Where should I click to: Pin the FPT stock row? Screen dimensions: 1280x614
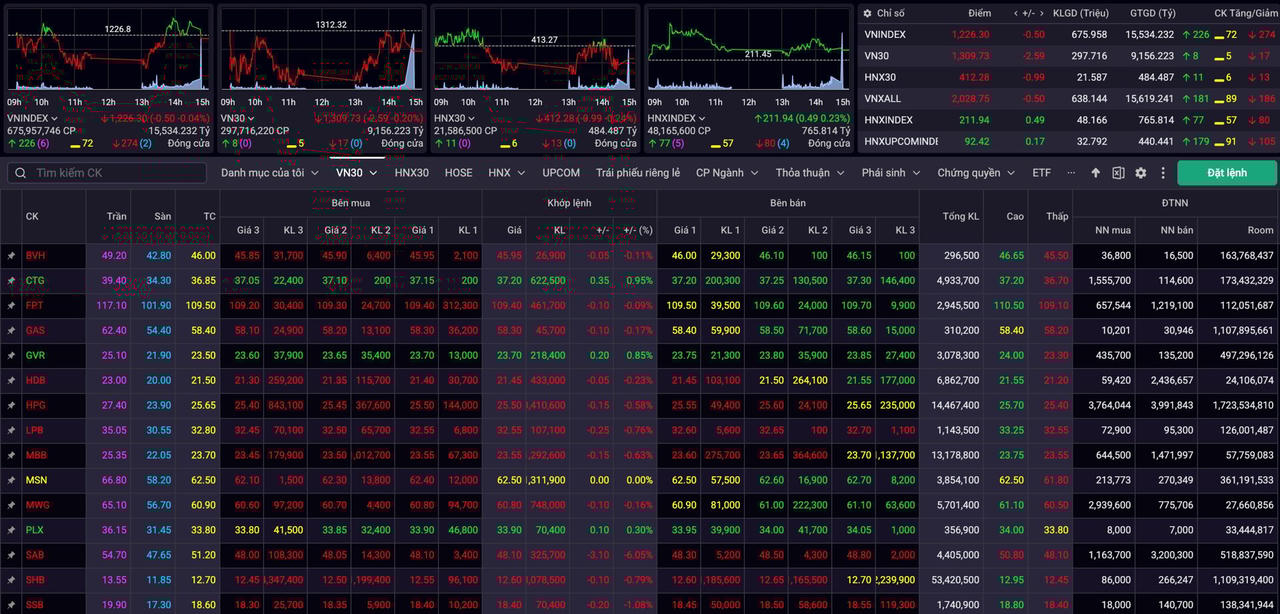[x=11, y=306]
